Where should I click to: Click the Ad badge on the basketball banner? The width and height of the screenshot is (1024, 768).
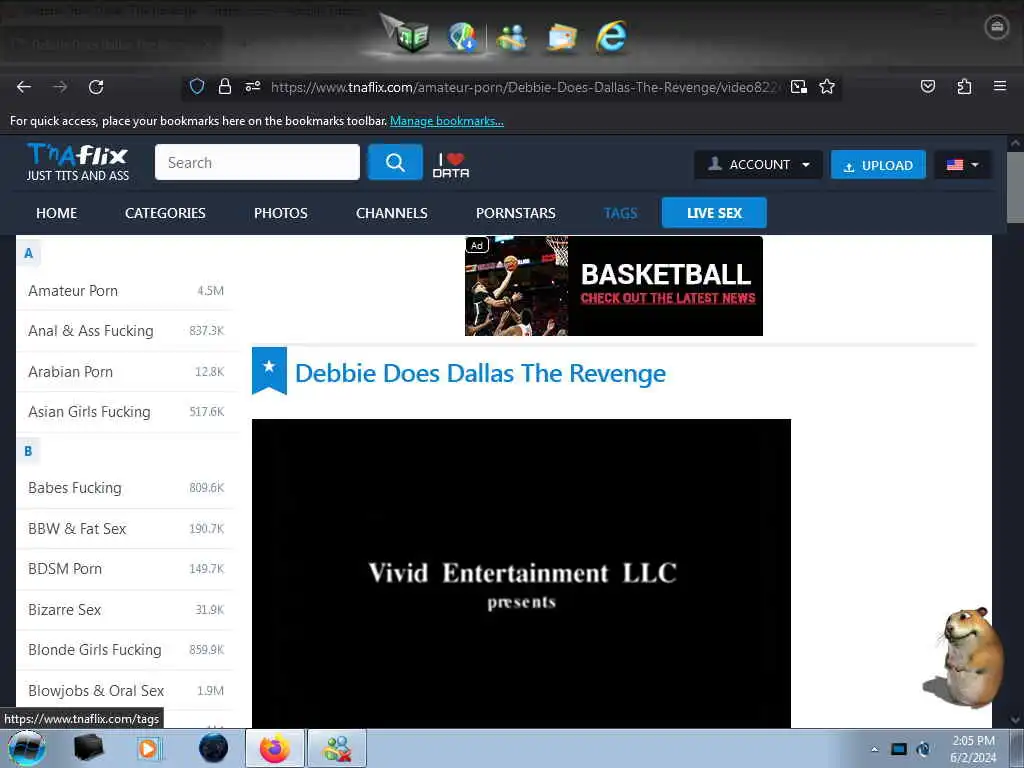pyautogui.click(x=477, y=246)
